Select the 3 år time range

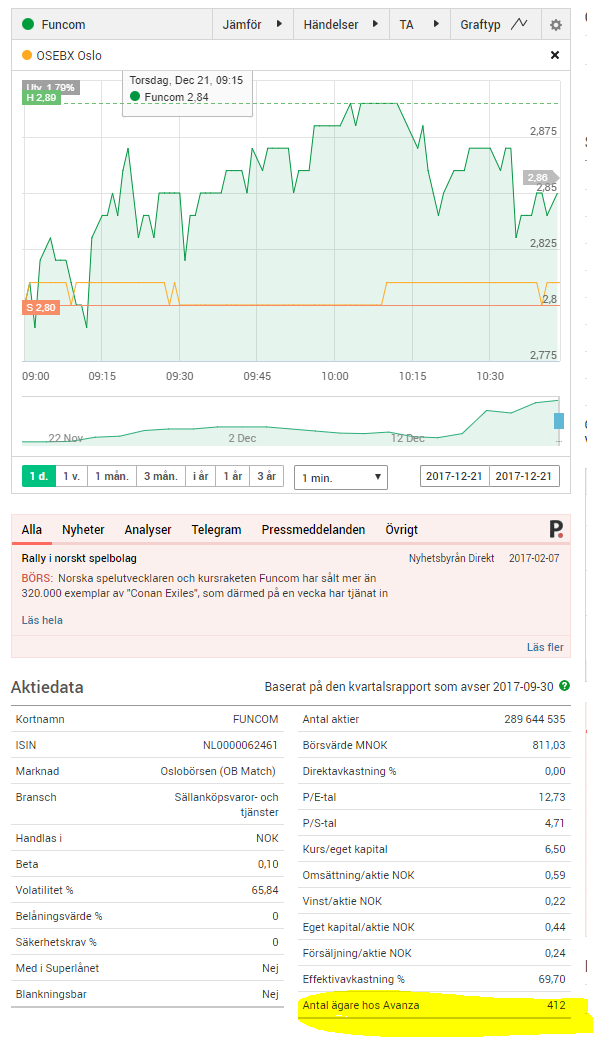(267, 476)
